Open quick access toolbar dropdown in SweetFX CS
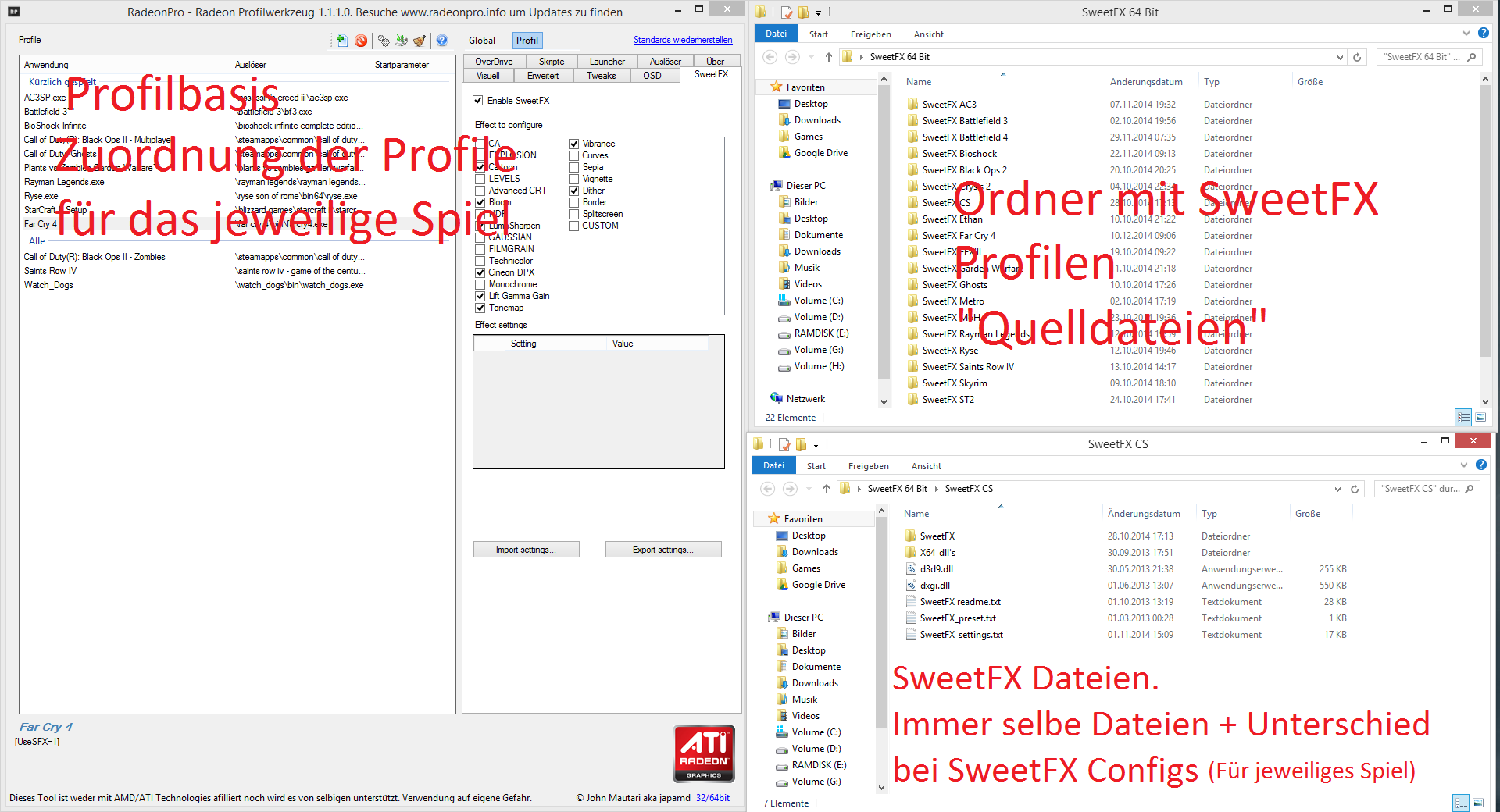 pyautogui.click(x=816, y=445)
